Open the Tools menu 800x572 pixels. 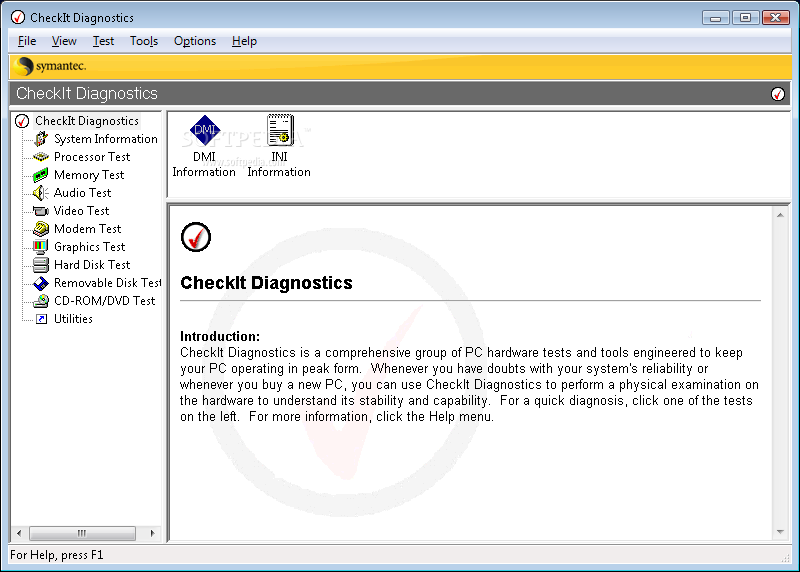[144, 41]
